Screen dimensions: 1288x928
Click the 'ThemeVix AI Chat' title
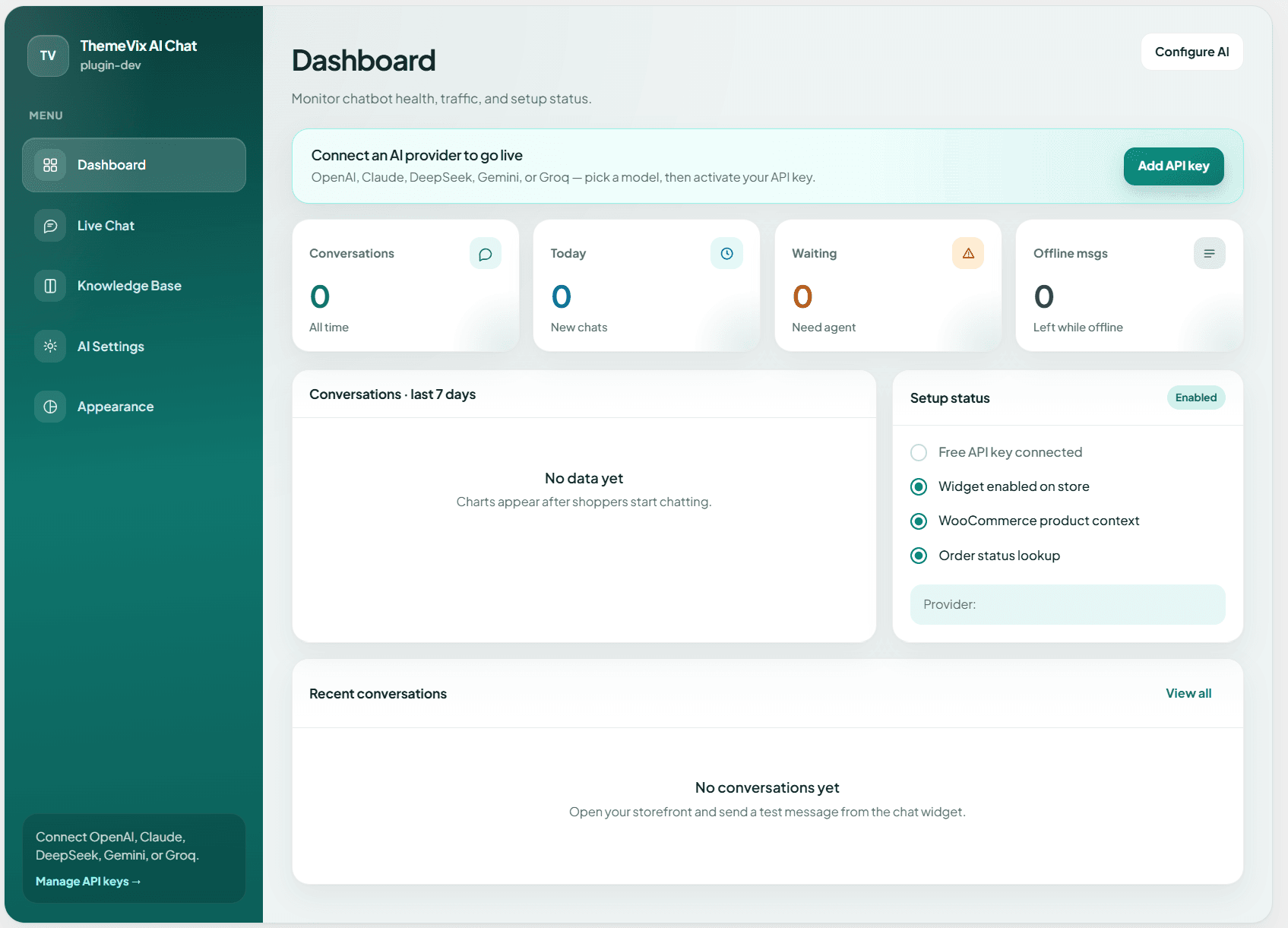click(x=138, y=46)
